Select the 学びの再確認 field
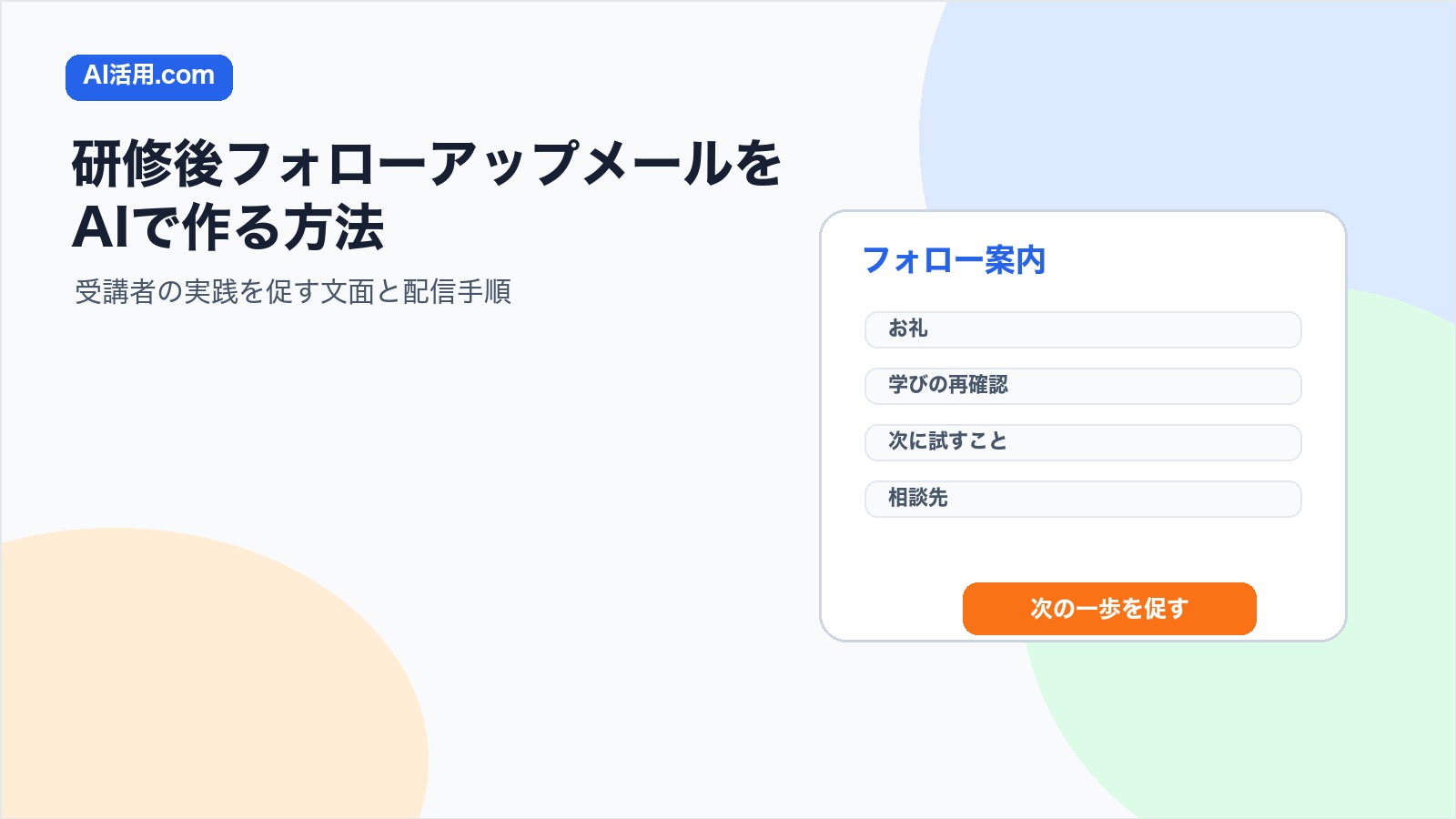 pos(1083,386)
